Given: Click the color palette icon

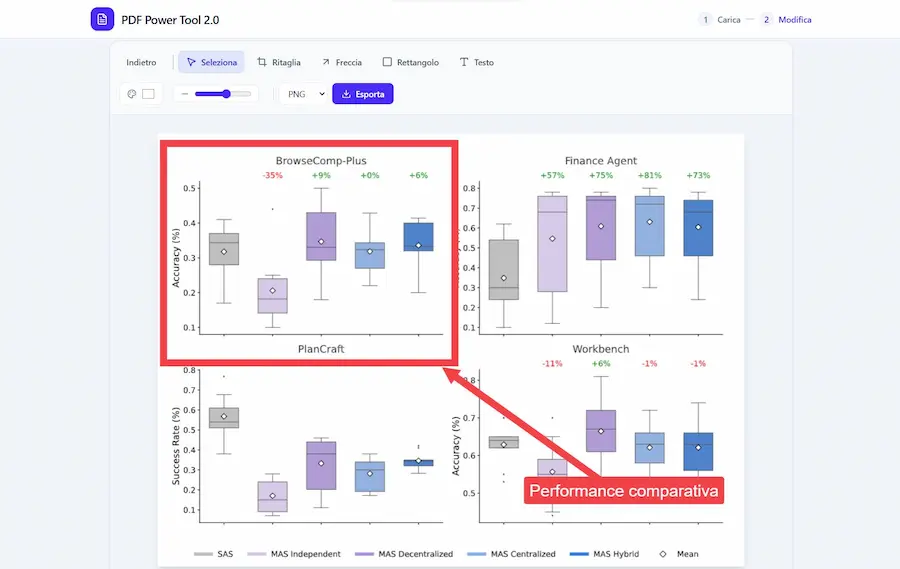Looking at the screenshot, I should pyautogui.click(x=131, y=94).
